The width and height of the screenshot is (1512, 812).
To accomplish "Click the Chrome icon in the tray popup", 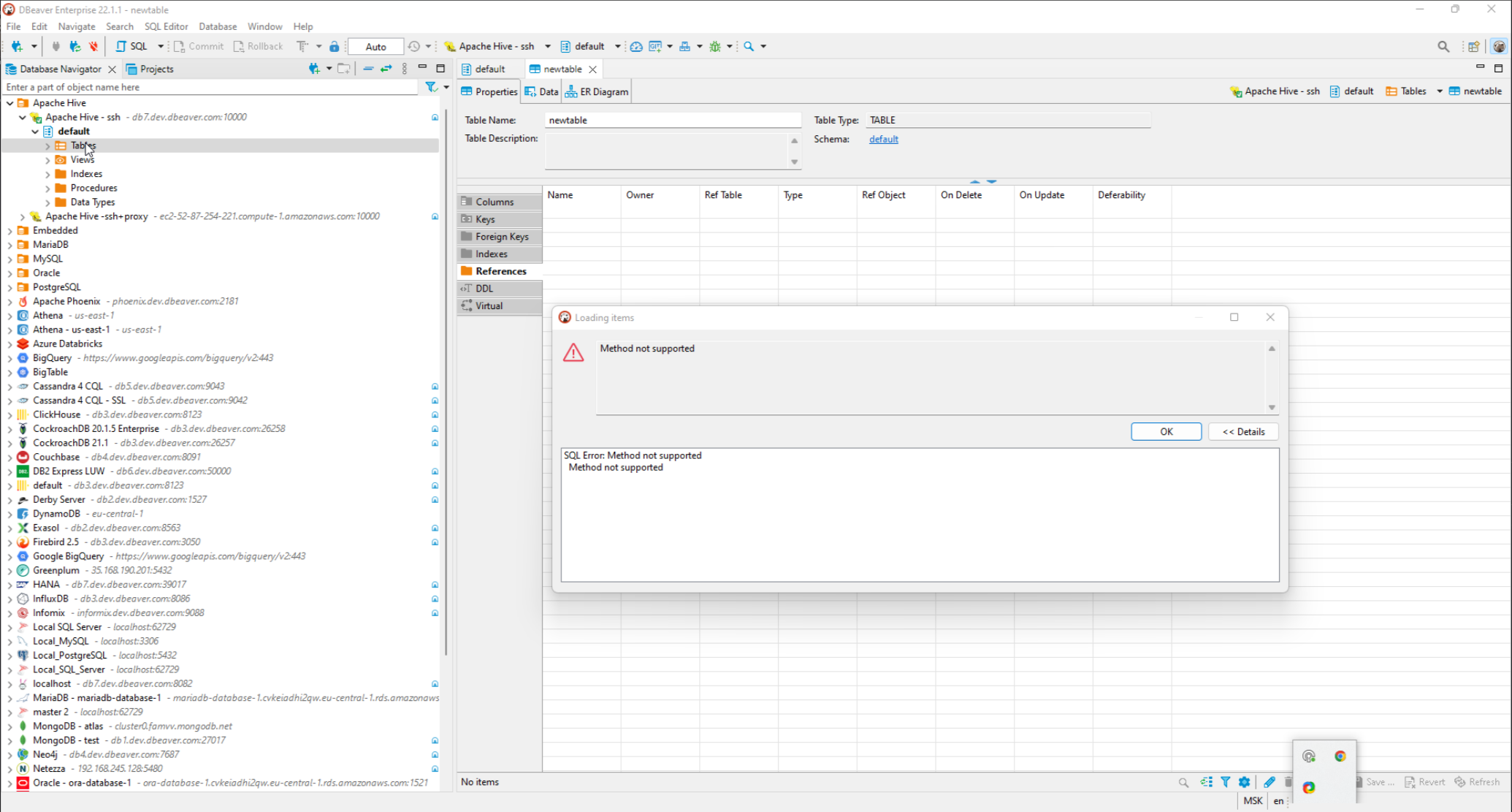I will (1340, 756).
